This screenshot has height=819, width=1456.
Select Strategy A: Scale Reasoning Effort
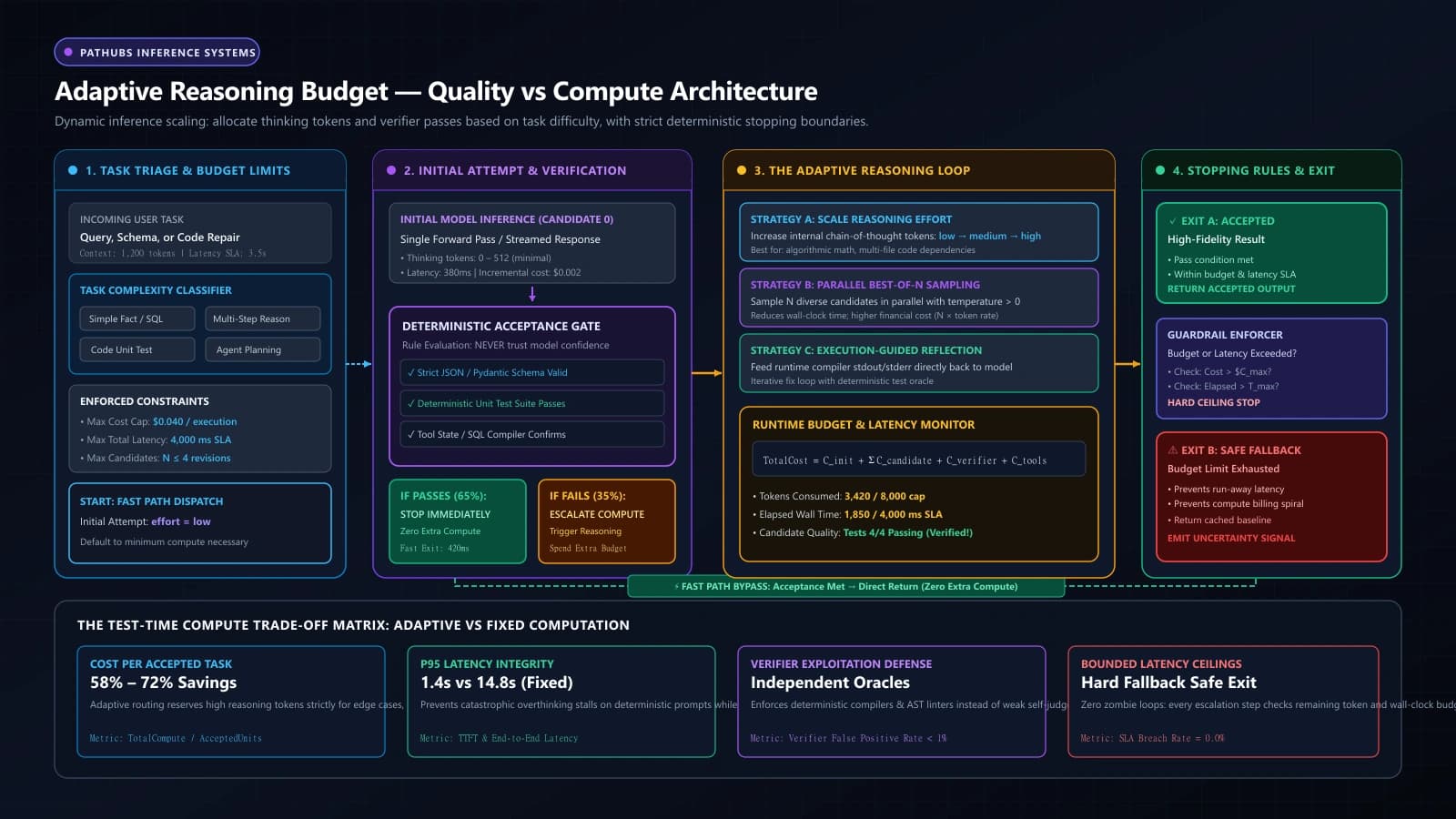point(919,232)
